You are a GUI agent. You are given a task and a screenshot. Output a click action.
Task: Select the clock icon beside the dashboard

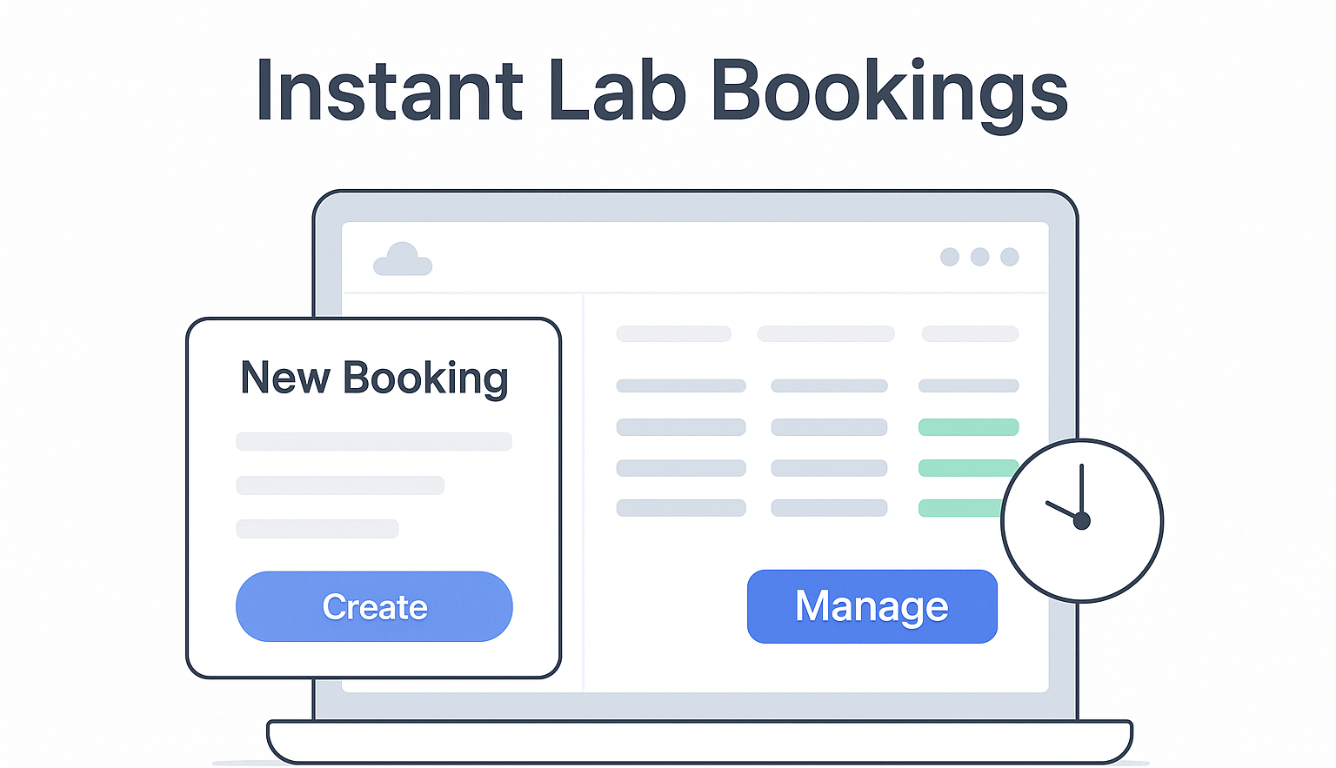tap(1081, 519)
